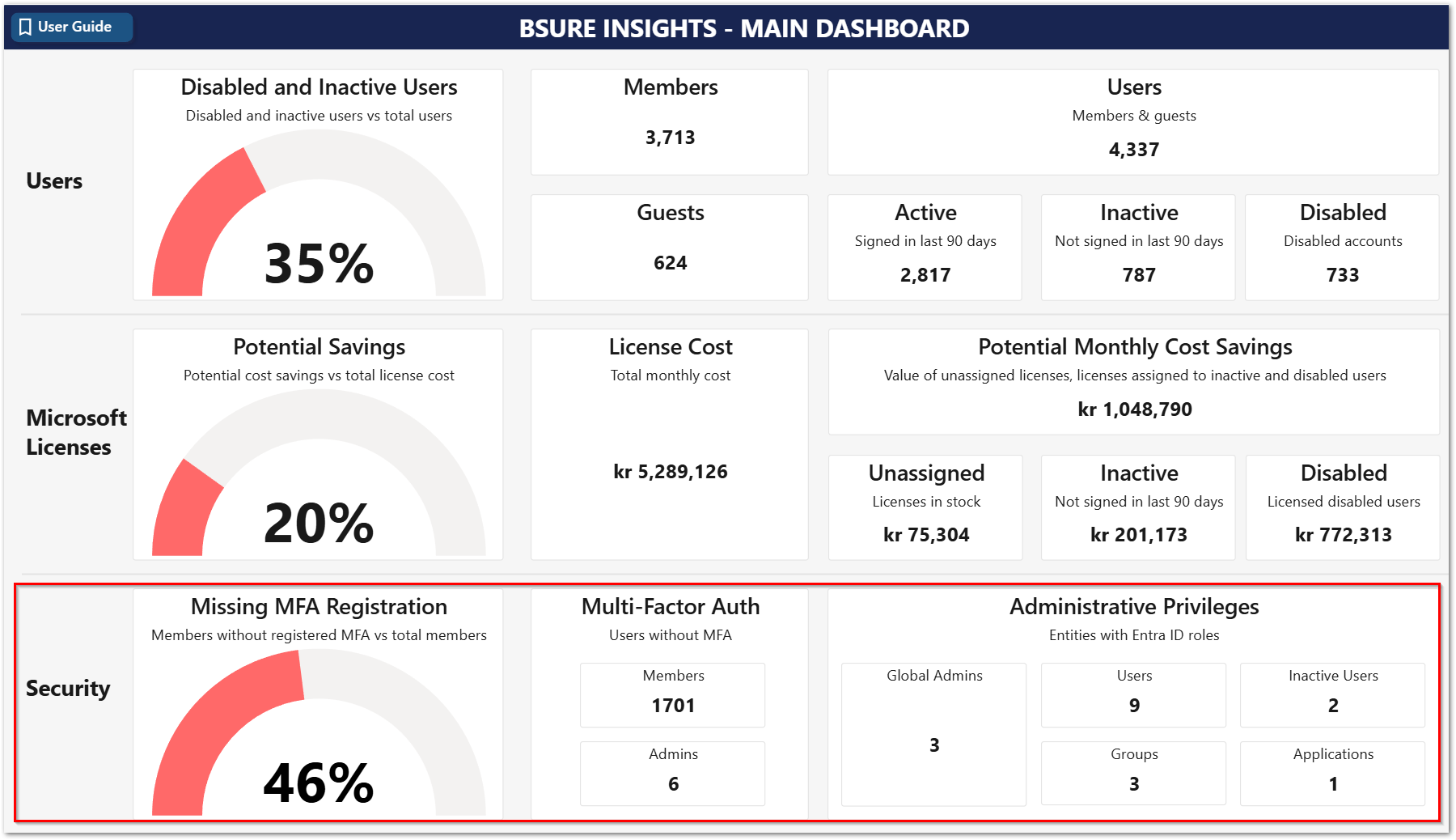
Task: Open the Inactive Users privileges tile
Action: [1332, 694]
